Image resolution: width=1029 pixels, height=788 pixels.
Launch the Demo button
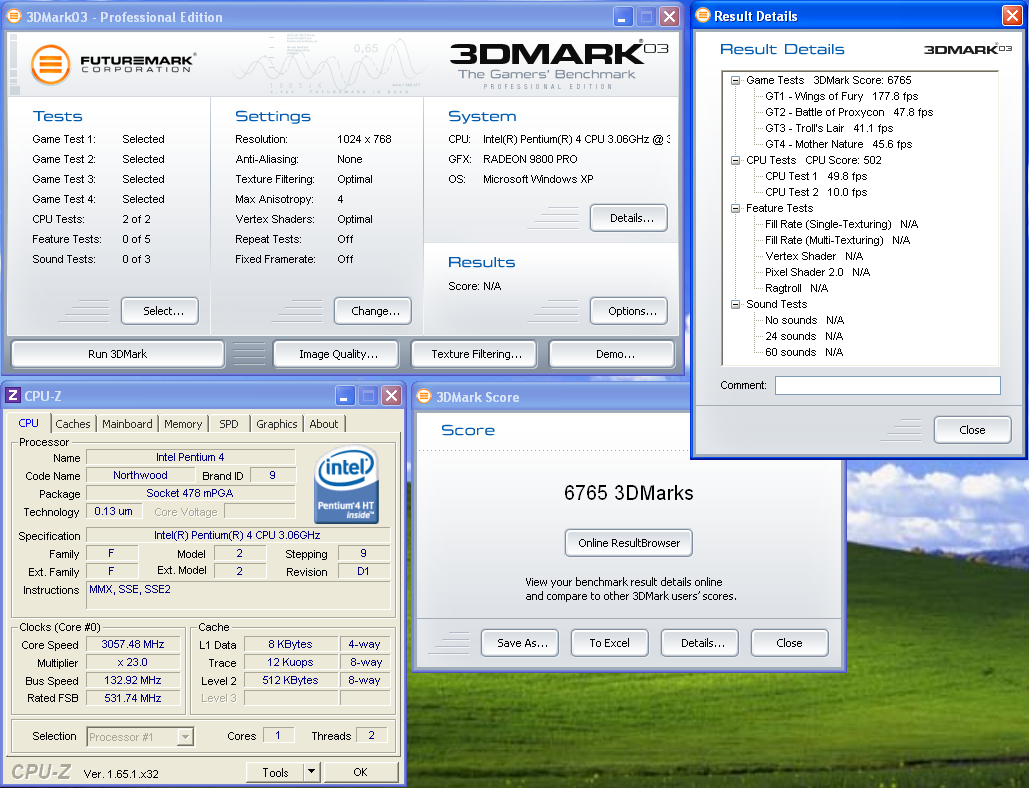click(614, 354)
